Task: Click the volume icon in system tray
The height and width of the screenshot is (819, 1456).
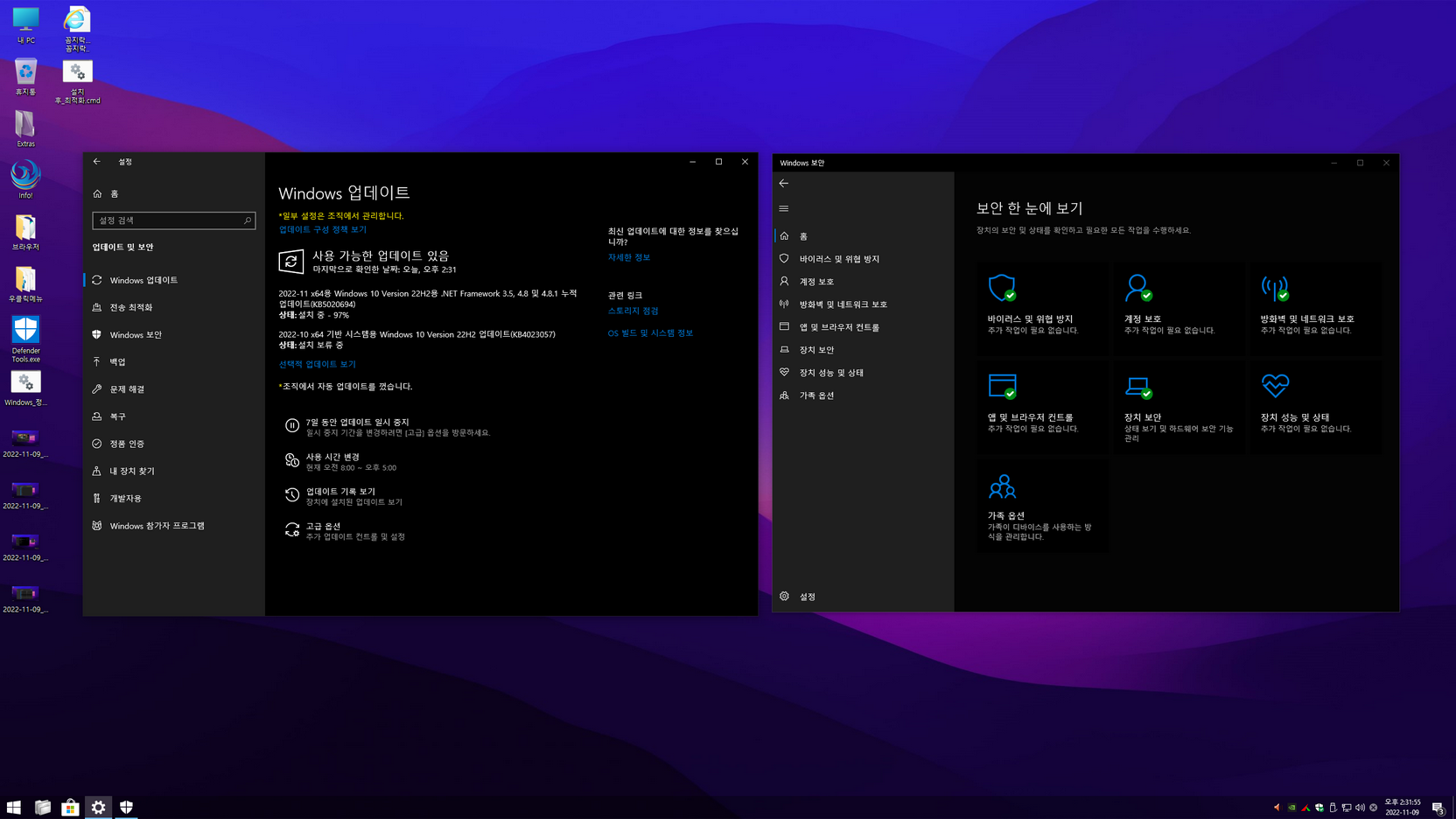Action: coord(1360,808)
